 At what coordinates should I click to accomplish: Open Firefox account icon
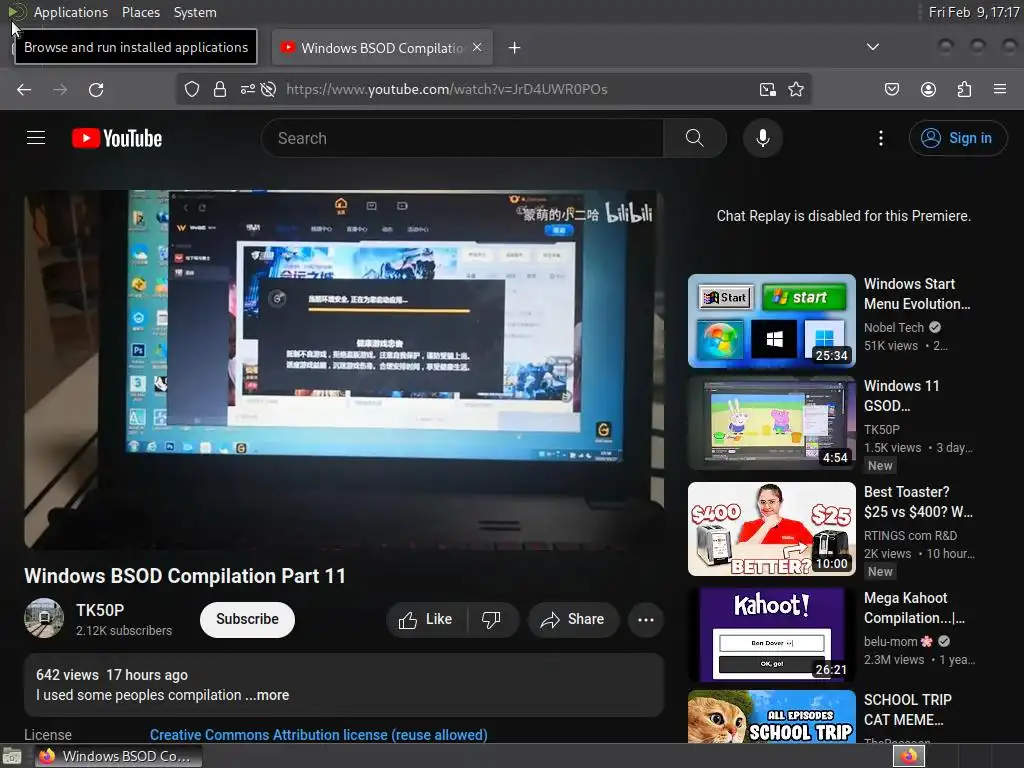928,89
